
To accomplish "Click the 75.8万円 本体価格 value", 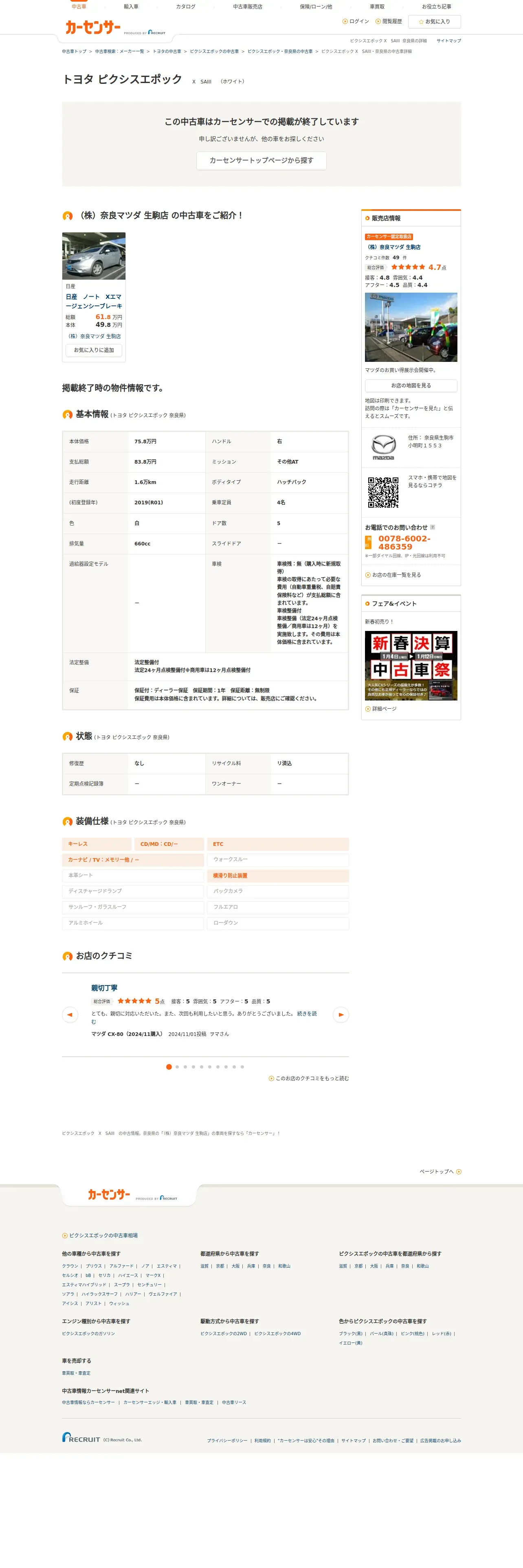I will (145, 441).
